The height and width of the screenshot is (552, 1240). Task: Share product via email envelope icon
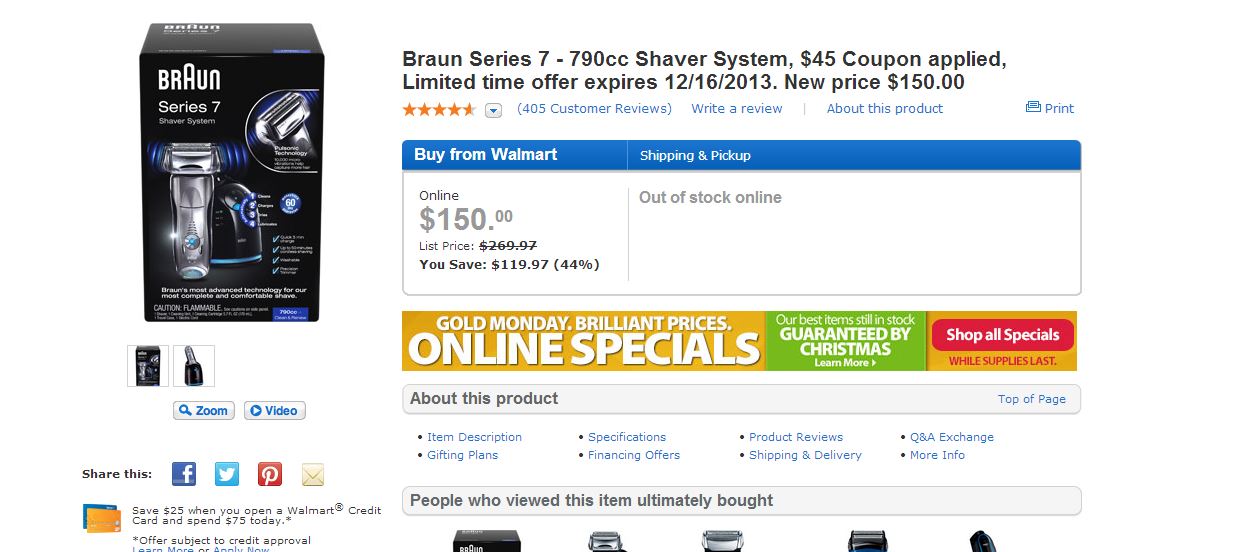click(313, 474)
